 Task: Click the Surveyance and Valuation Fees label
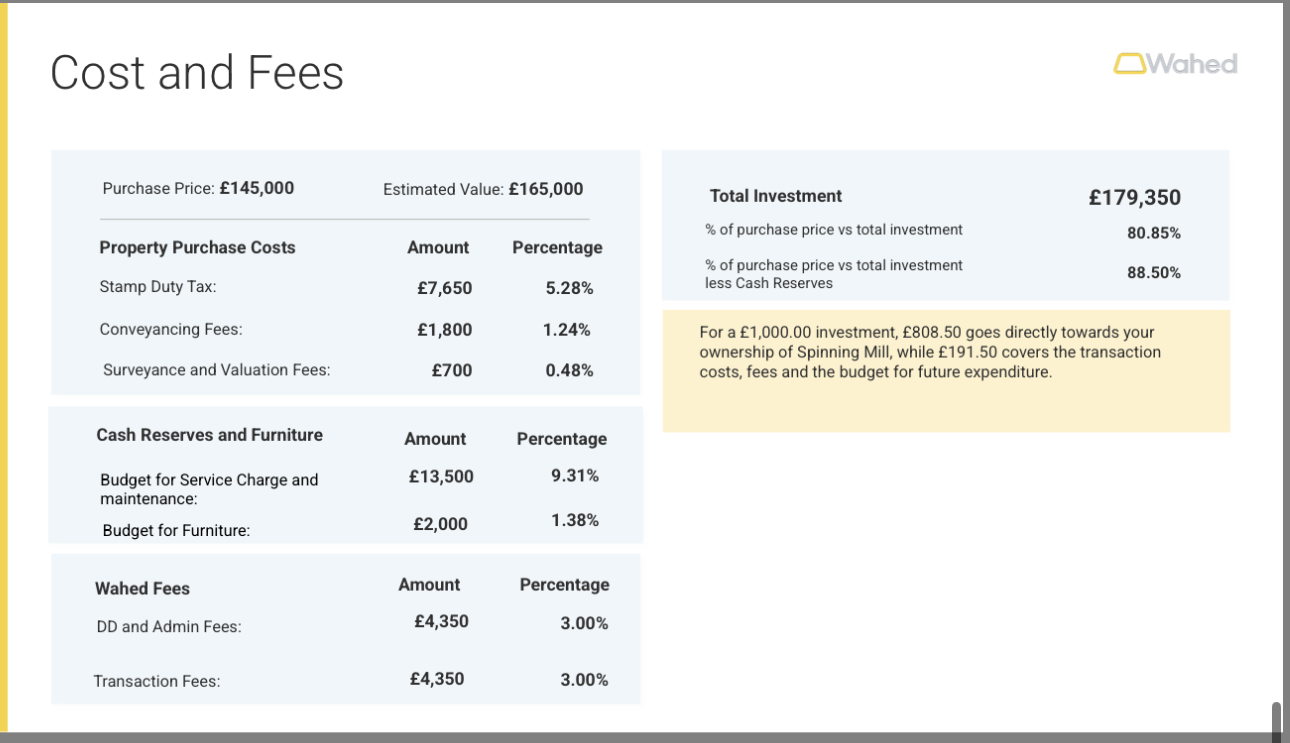coord(216,370)
